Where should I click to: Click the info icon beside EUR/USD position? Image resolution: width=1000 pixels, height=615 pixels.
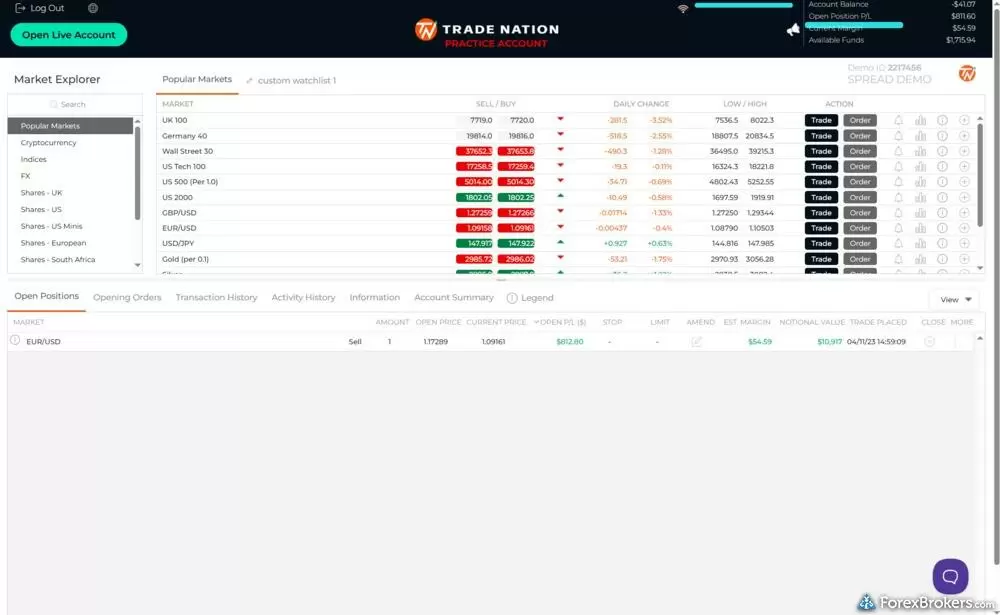pos(15,341)
